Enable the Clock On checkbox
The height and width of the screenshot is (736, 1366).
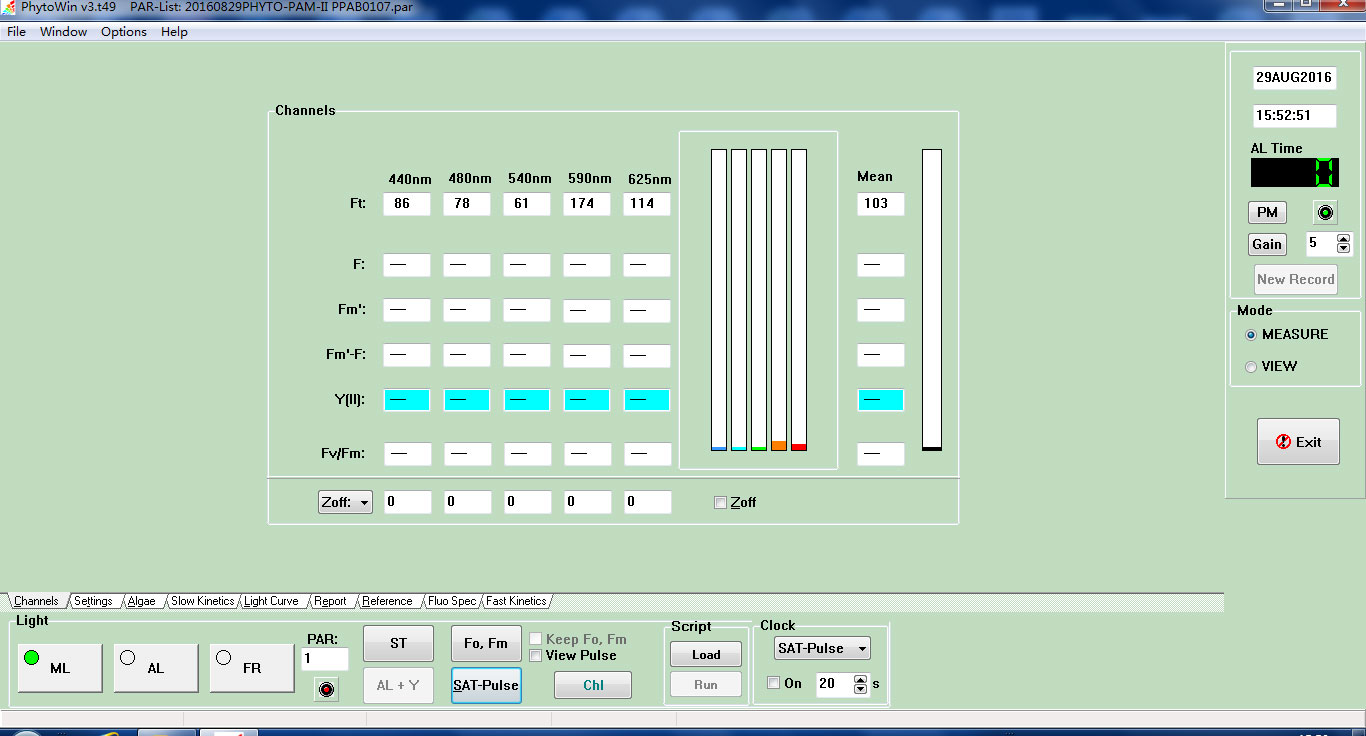pos(773,684)
